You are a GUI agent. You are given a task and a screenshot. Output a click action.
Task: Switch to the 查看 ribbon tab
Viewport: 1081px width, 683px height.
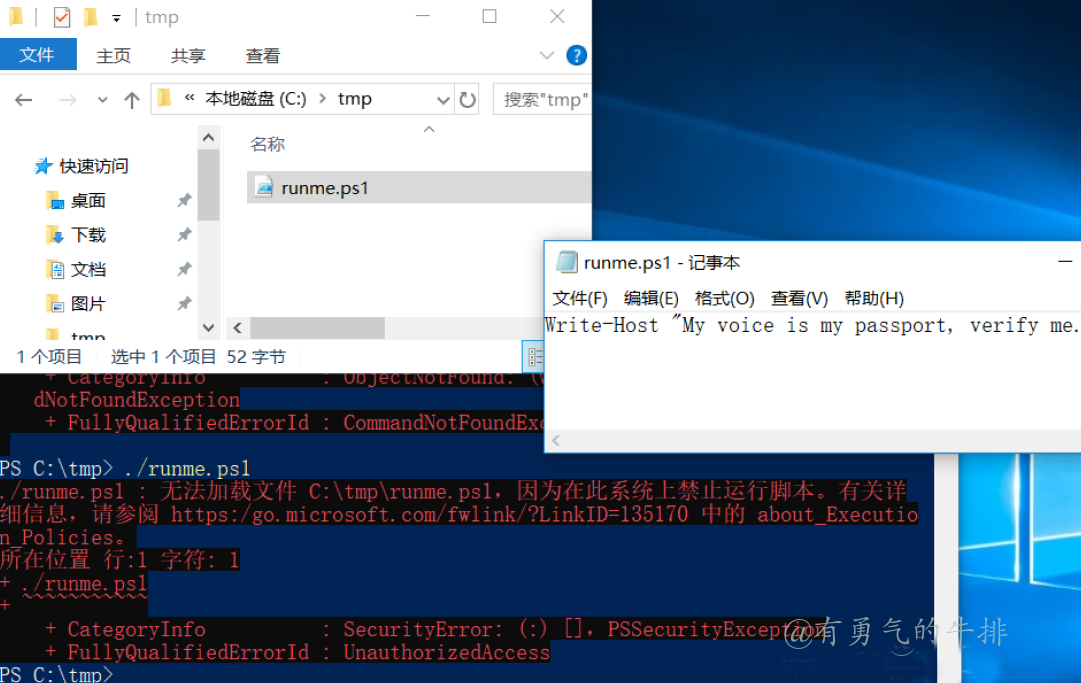coord(261,55)
